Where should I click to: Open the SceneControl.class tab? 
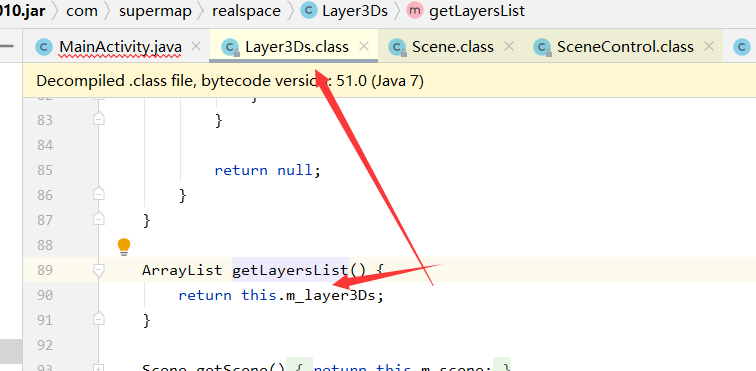coord(625,47)
